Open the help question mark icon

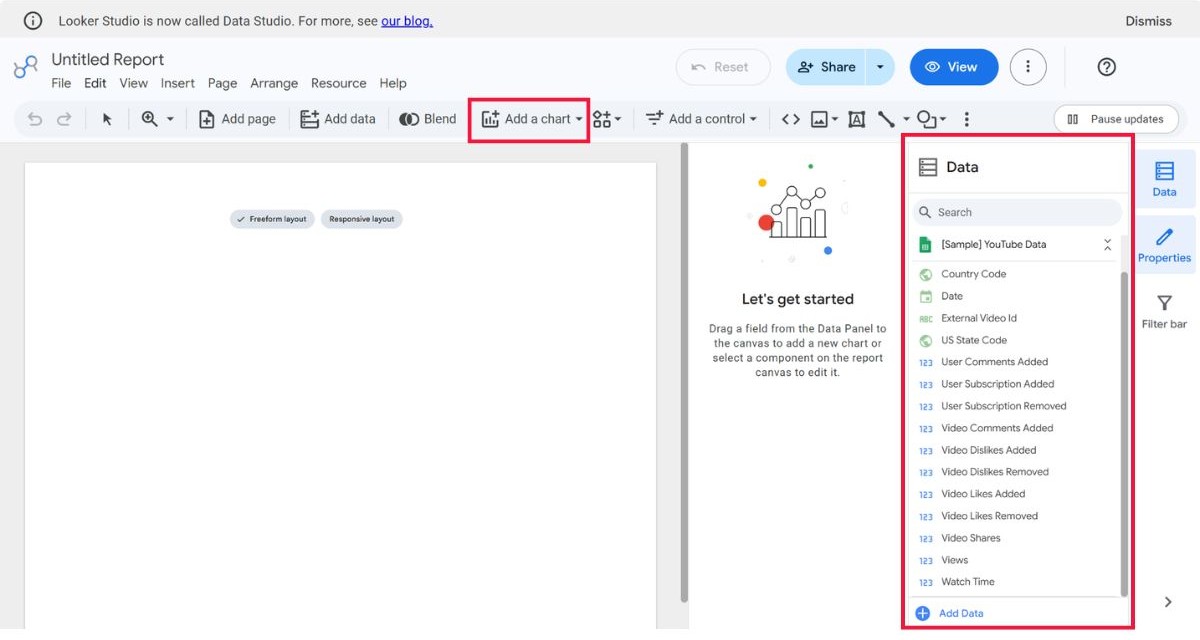tap(1106, 67)
